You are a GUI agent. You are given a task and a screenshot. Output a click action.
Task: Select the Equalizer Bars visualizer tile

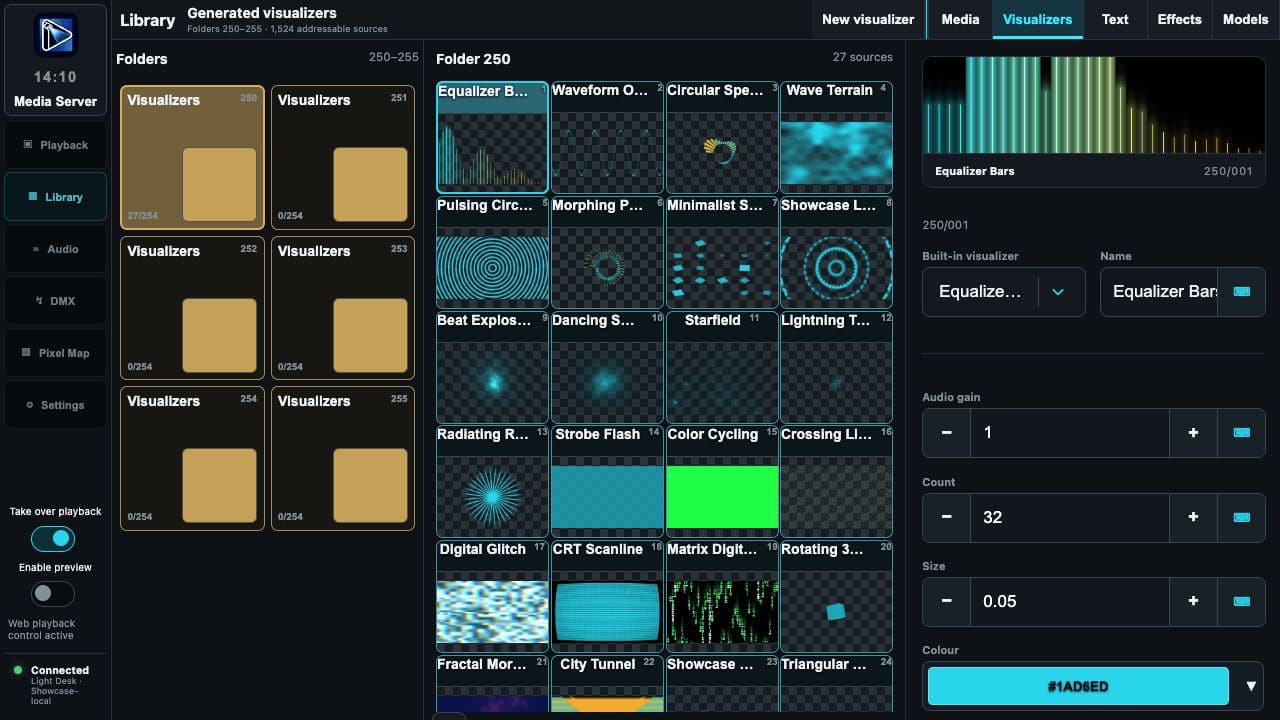coord(492,137)
